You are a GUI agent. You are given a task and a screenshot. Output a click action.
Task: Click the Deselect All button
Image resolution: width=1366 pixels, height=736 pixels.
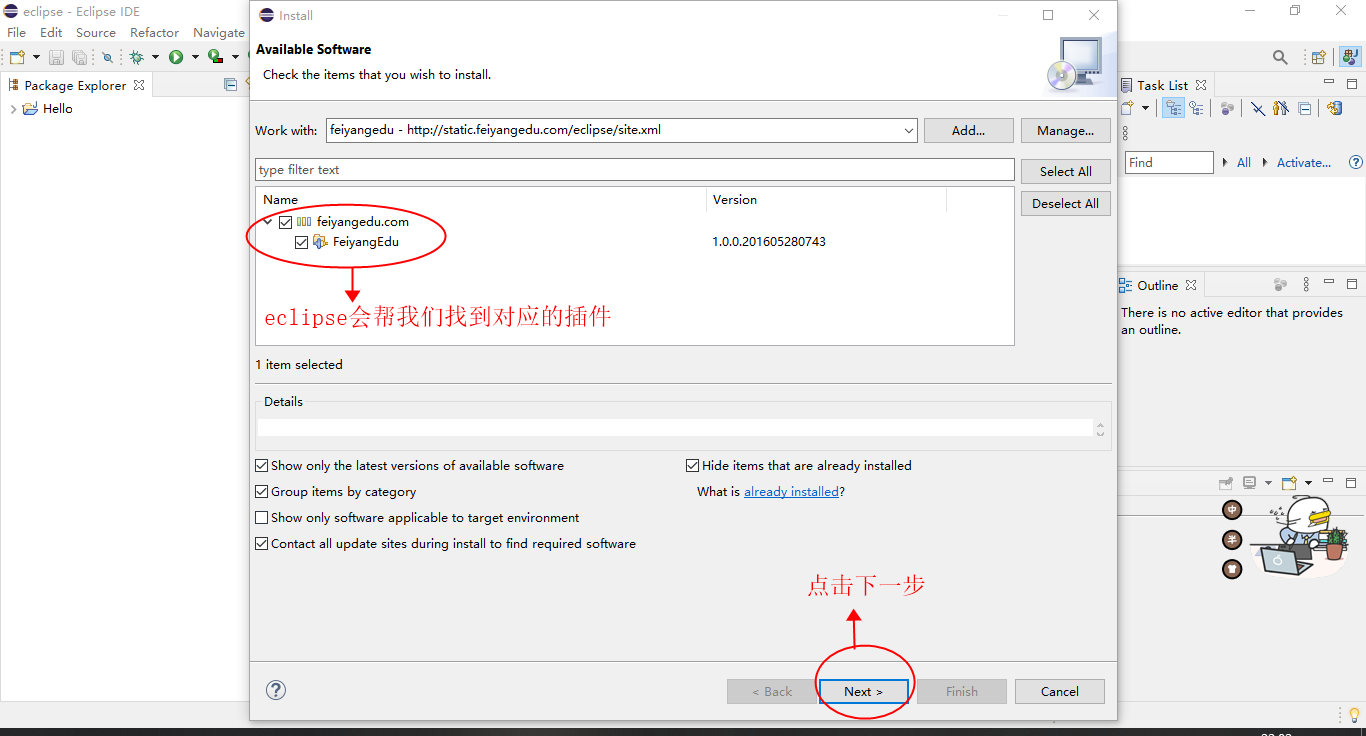tap(1065, 203)
